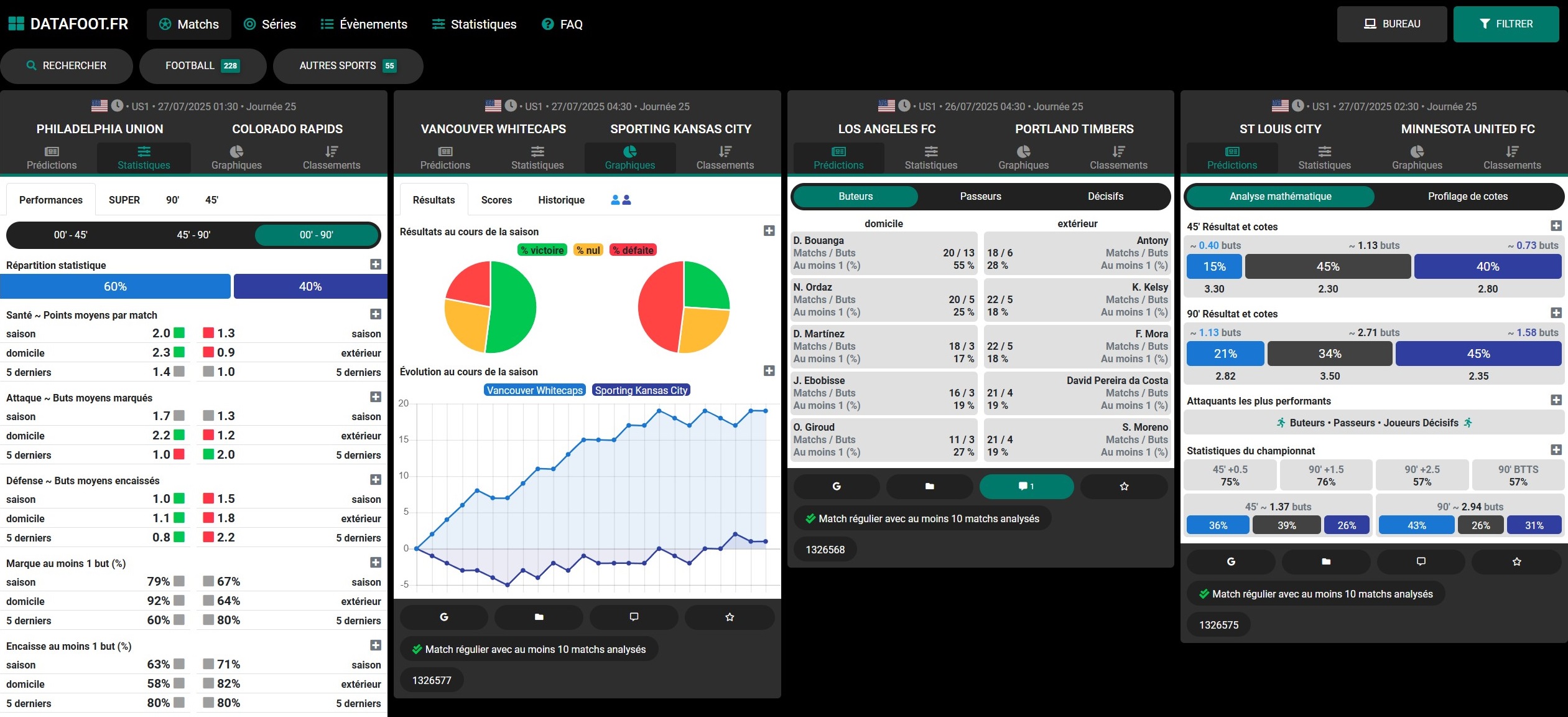Open Philadelphia Union card Classements tab
The width and height of the screenshot is (1568, 717).
[332, 157]
